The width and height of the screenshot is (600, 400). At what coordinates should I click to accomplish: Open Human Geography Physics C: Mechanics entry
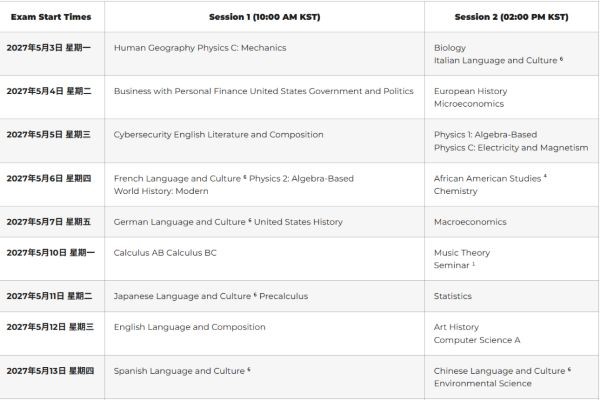tap(200, 48)
